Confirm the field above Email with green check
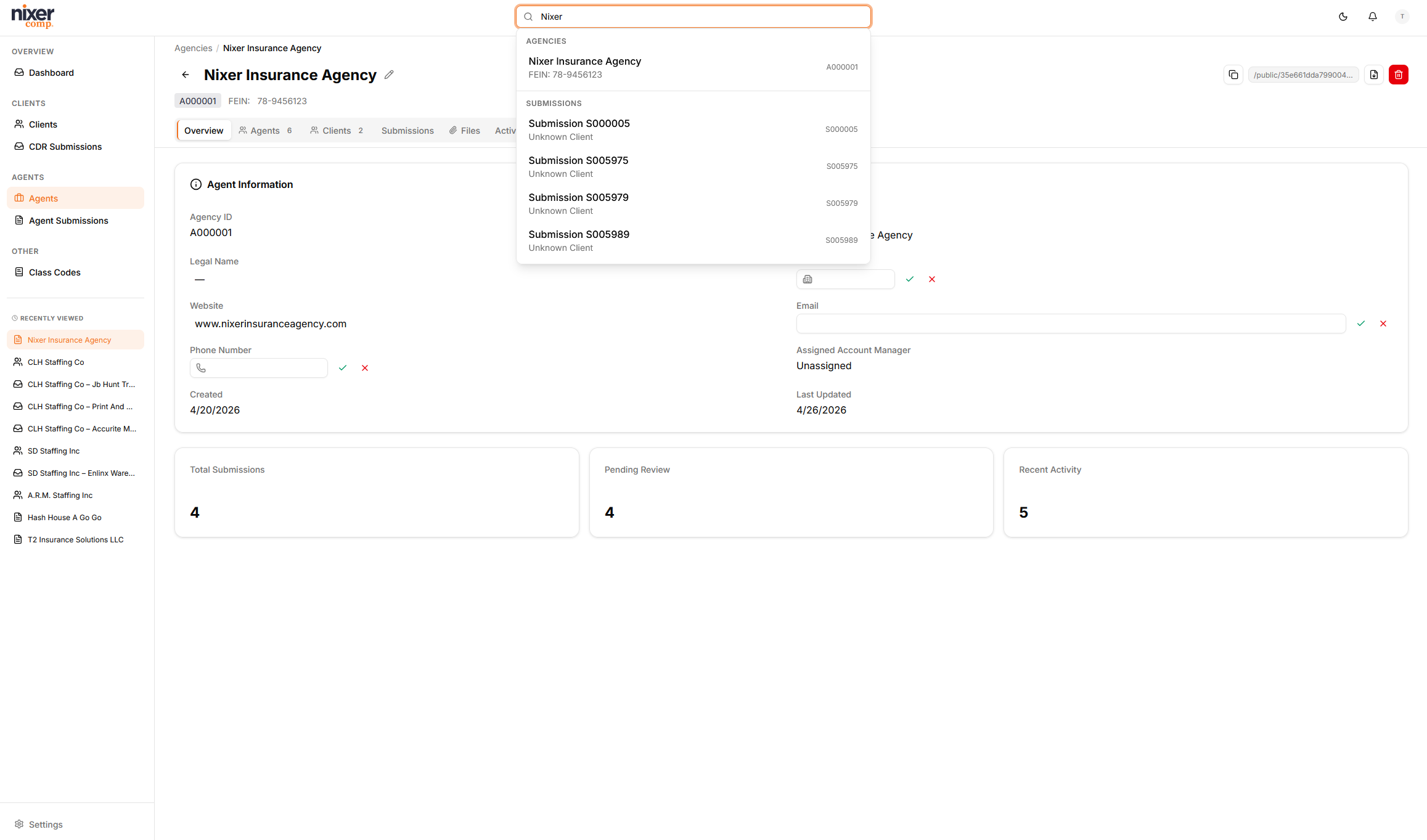The width and height of the screenshot is (1427, 840). (910, 279)
